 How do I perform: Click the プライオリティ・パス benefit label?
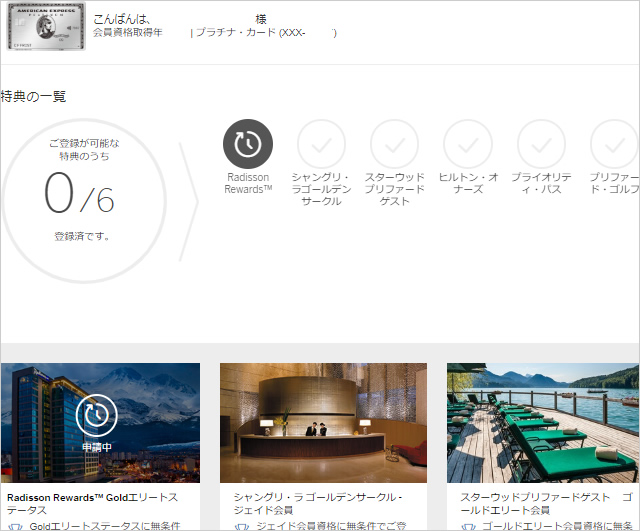[x=541, y=183]
